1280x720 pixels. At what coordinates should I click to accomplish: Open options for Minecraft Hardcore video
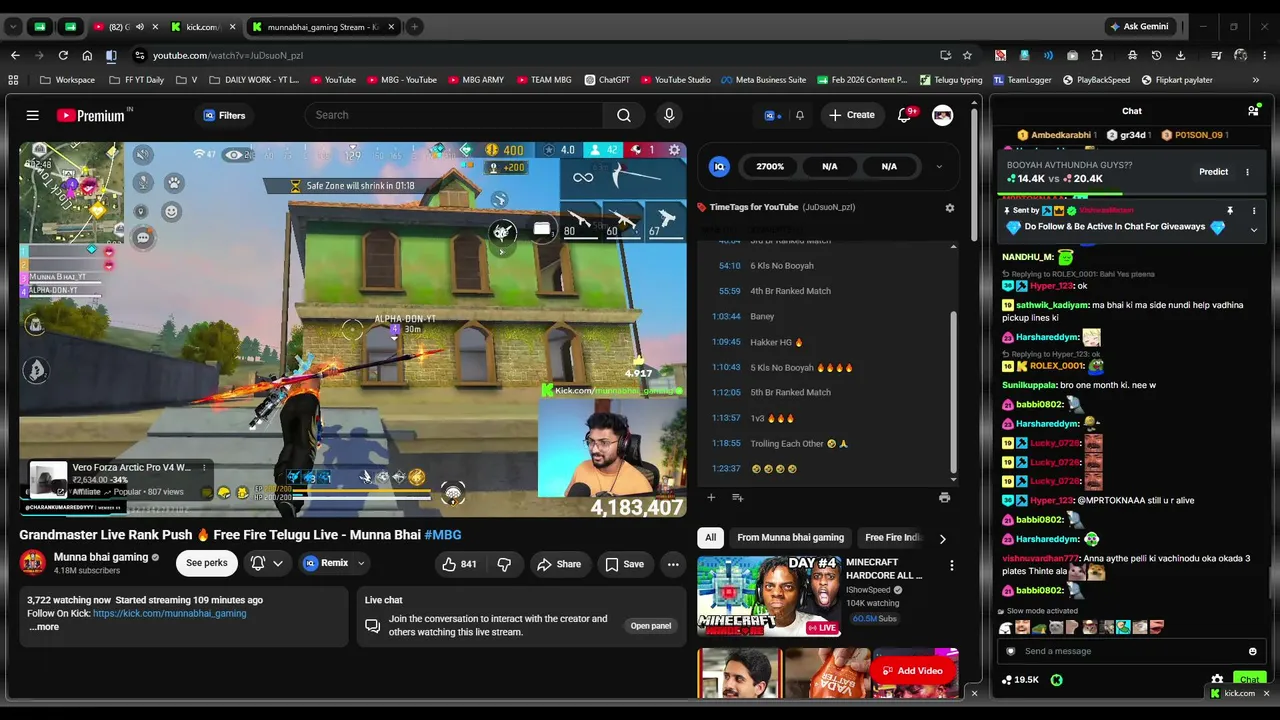coord(951,566)
